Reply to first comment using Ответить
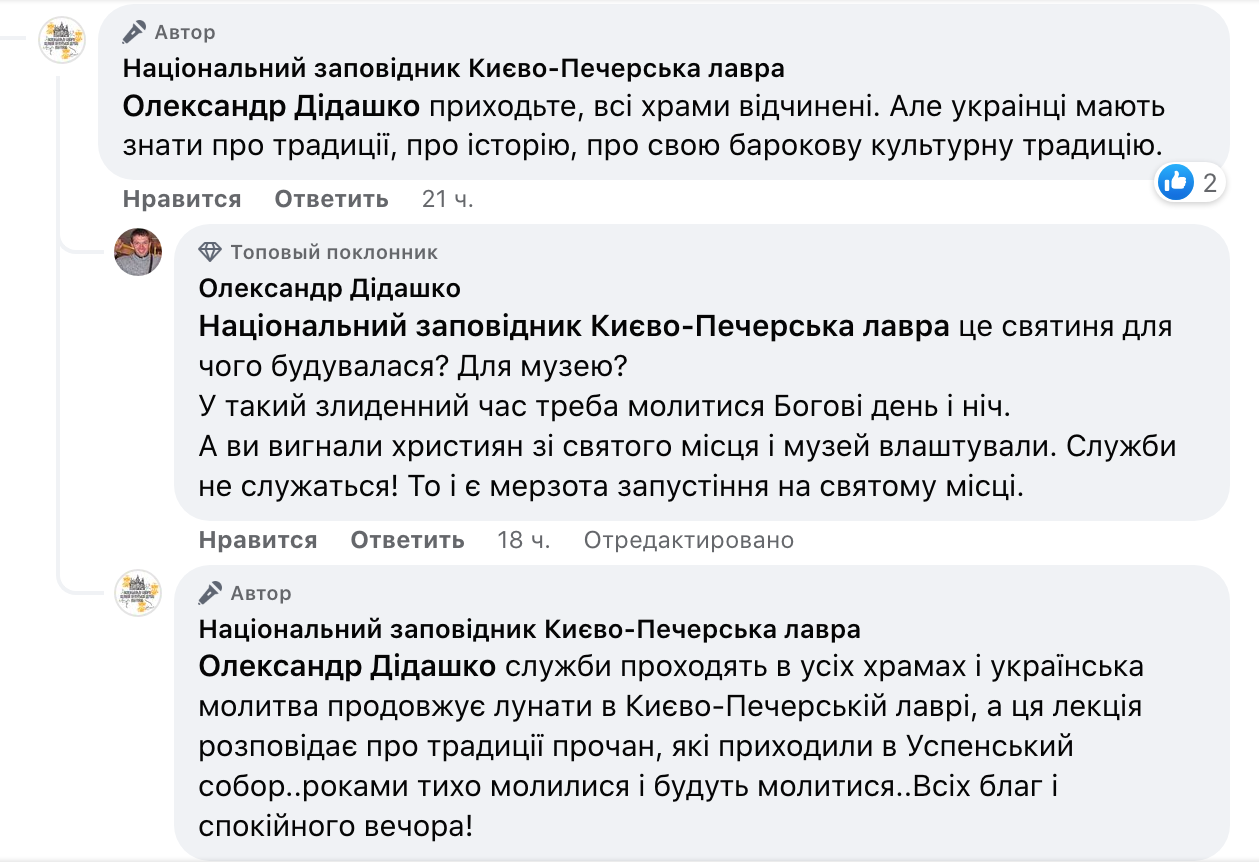 (331, 199)
